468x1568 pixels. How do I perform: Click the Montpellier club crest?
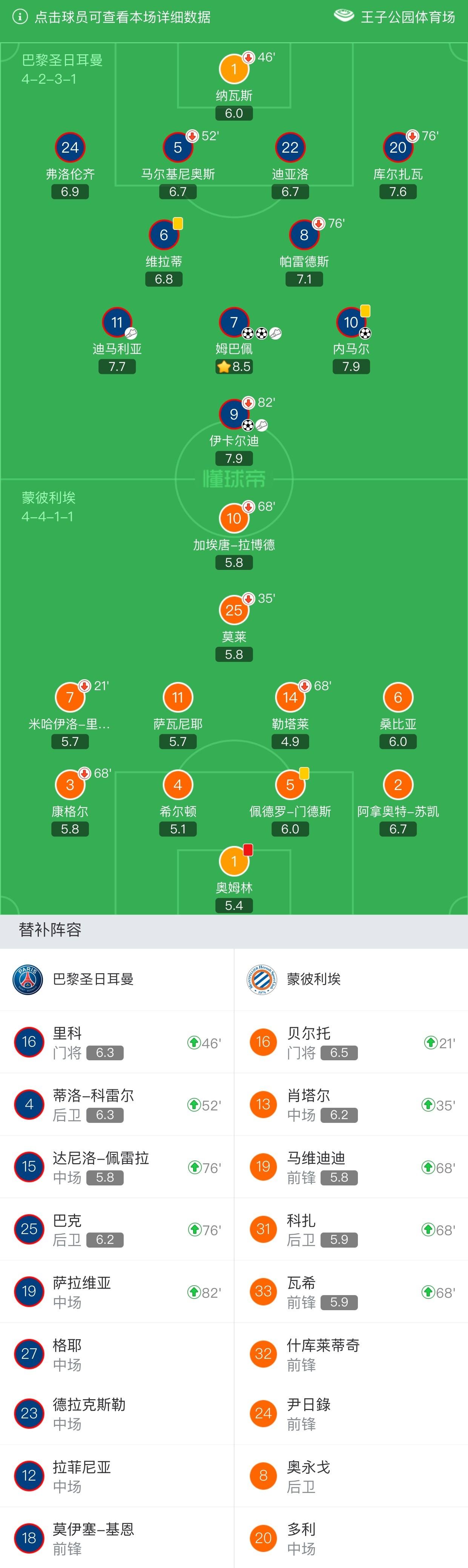pos(262,979)
